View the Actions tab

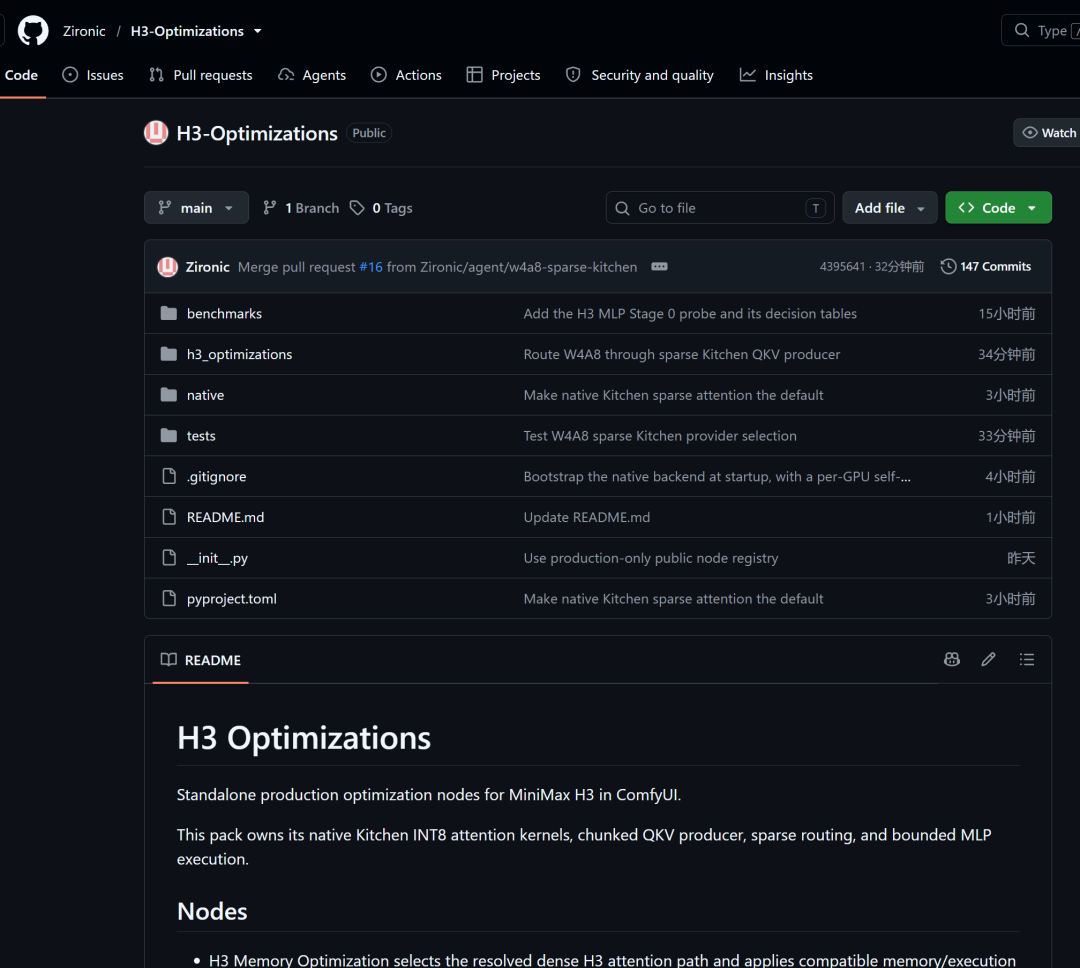point(406,75)
